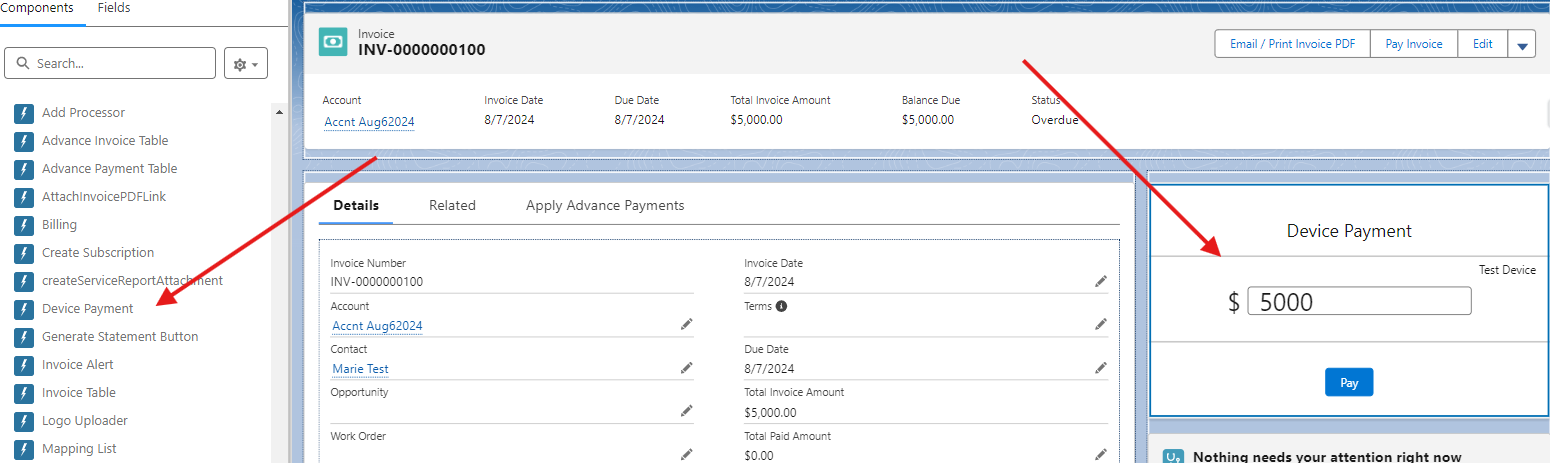
Task: Switch to the Fields tab
Action: click(114, 8)
